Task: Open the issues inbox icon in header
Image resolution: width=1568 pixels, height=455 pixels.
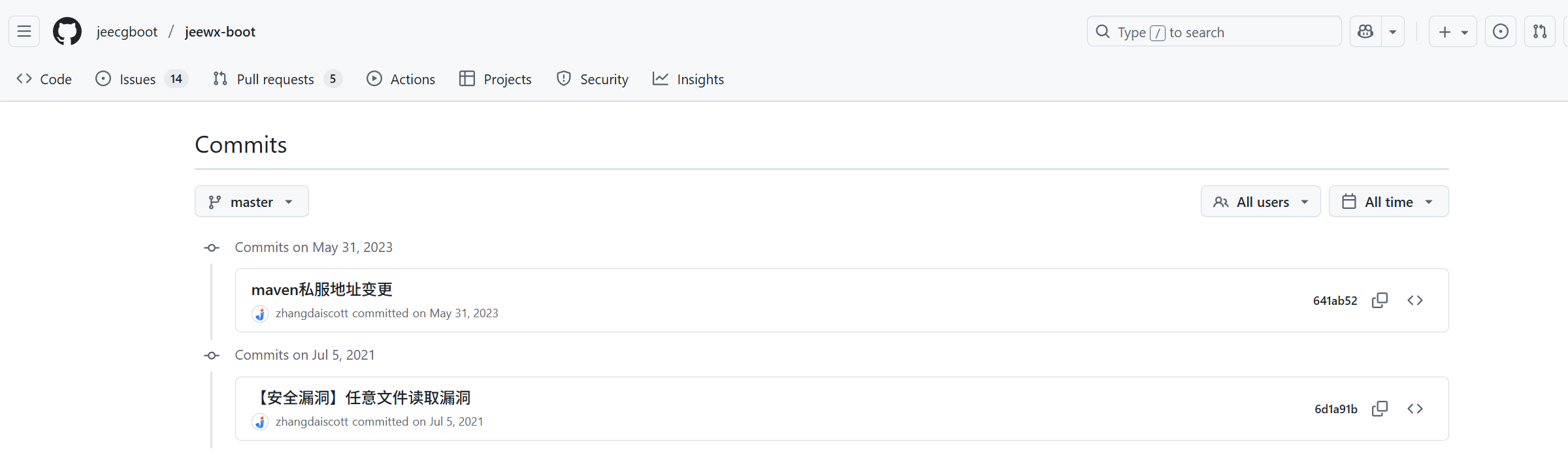Action: pos(1501,31)
